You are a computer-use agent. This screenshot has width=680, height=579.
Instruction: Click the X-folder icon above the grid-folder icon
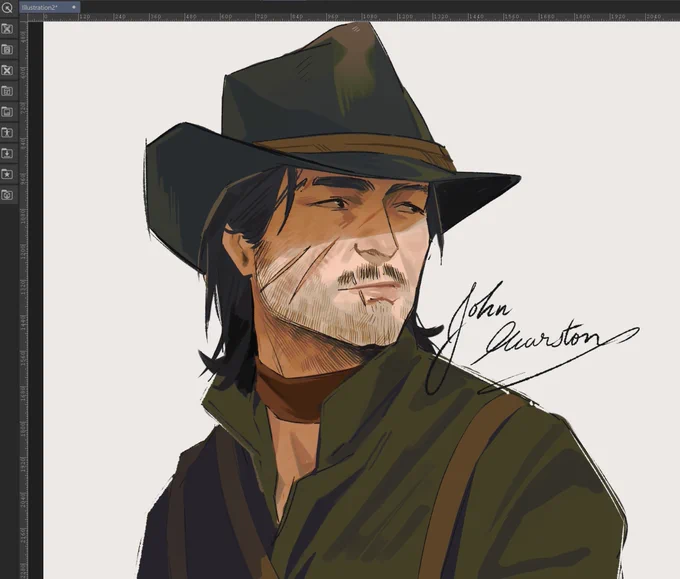point(7,70)
